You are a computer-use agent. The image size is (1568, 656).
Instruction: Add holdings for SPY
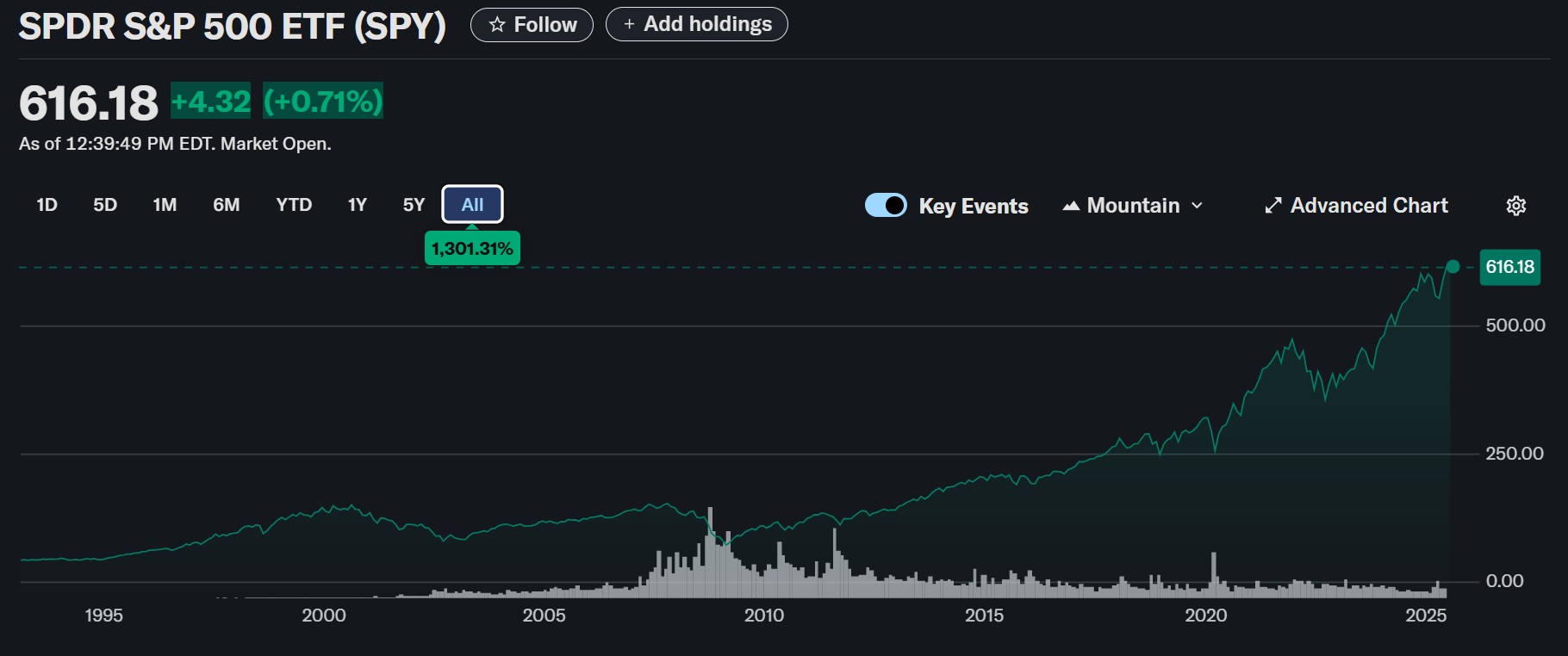coord(697,24)
